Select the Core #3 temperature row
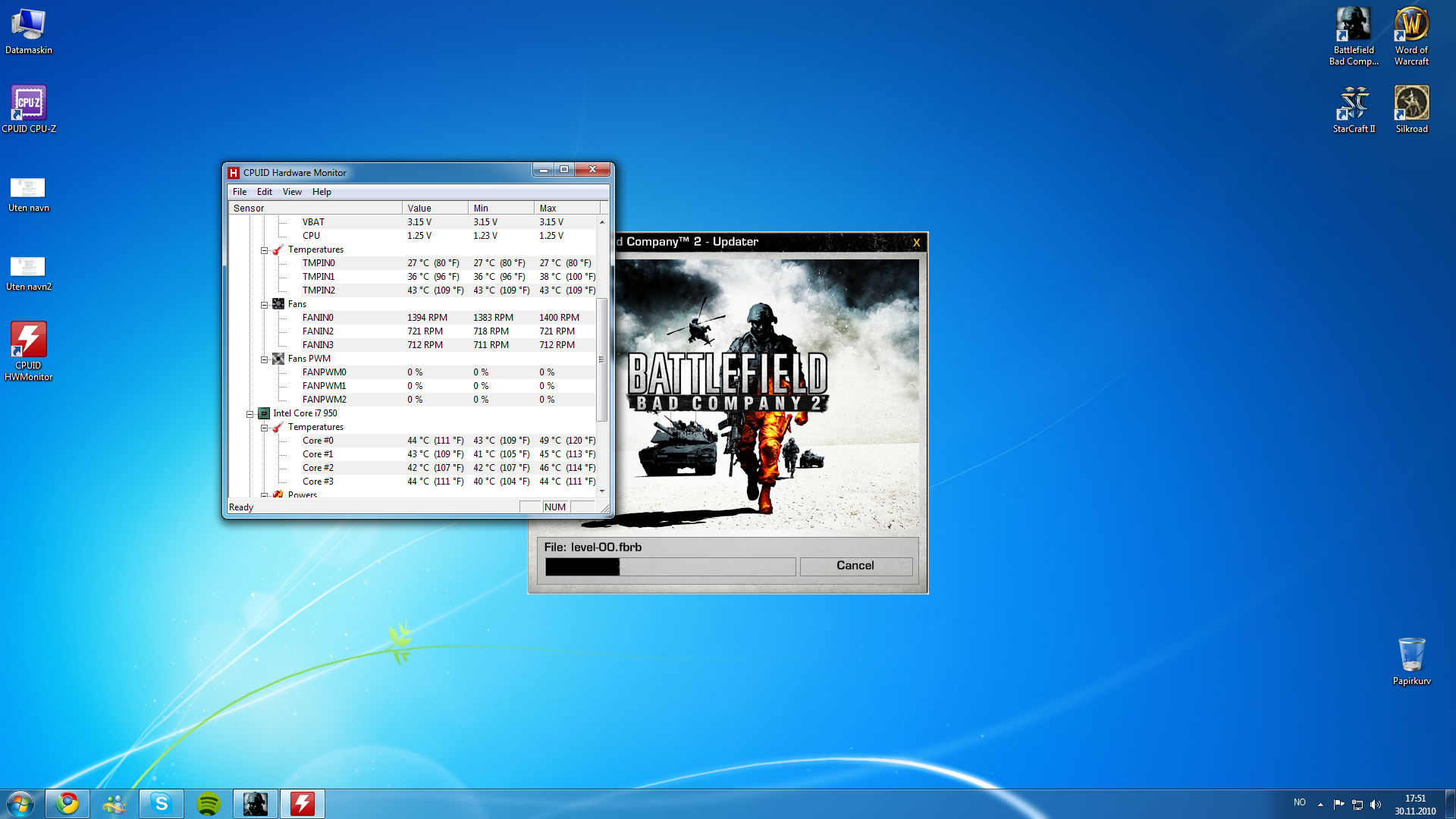 coord(413,482)
